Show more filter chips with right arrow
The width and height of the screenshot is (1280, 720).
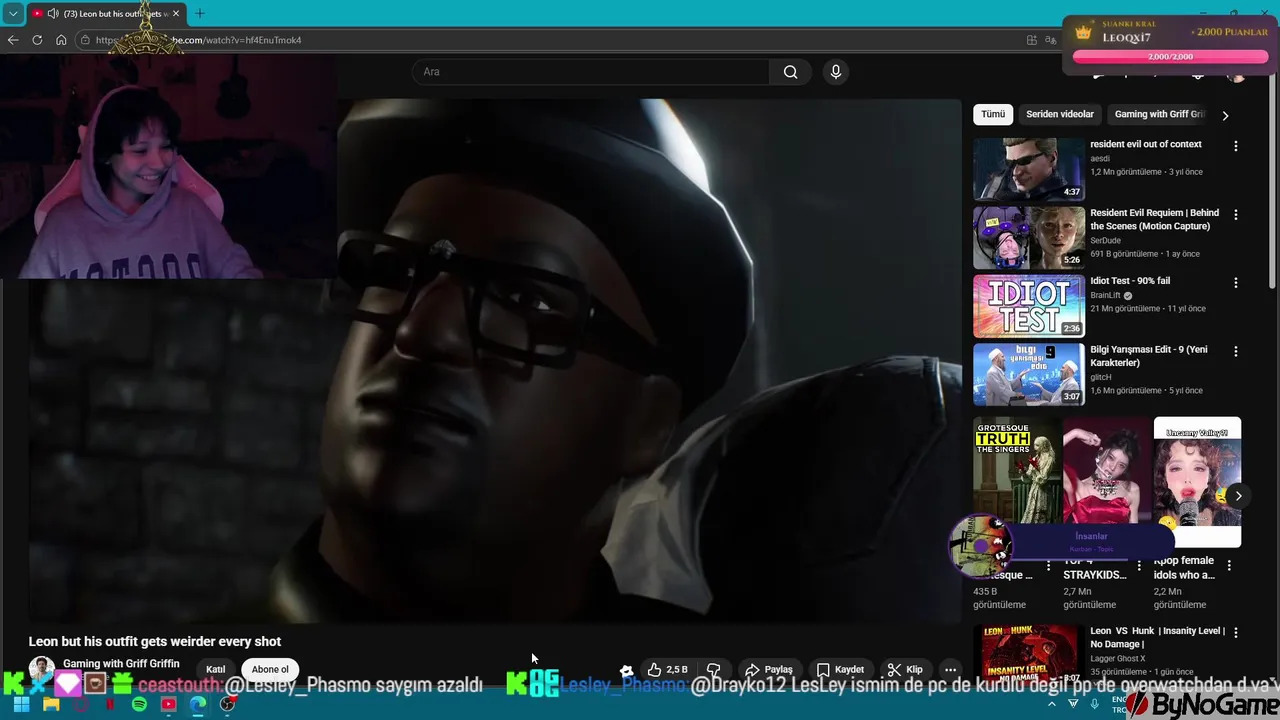click(x=1225, y=115)
